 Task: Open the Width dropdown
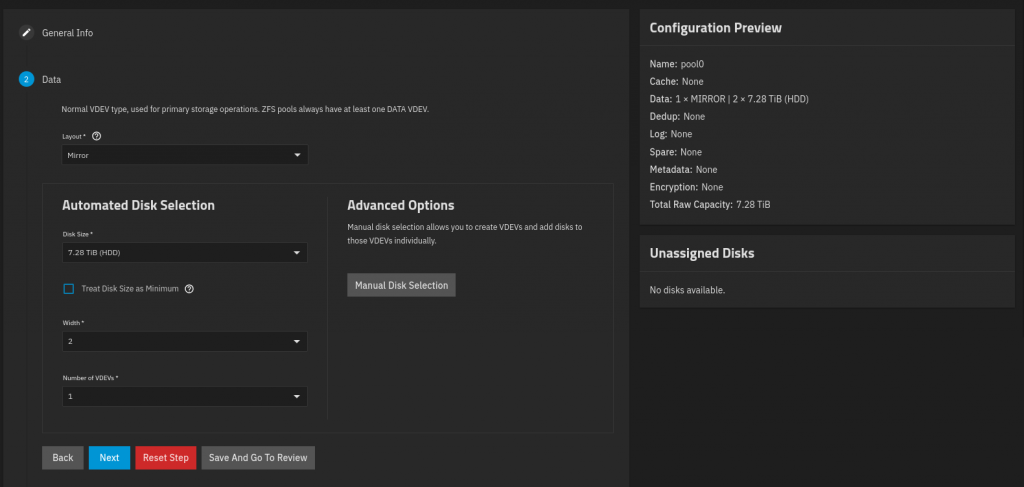184,342
